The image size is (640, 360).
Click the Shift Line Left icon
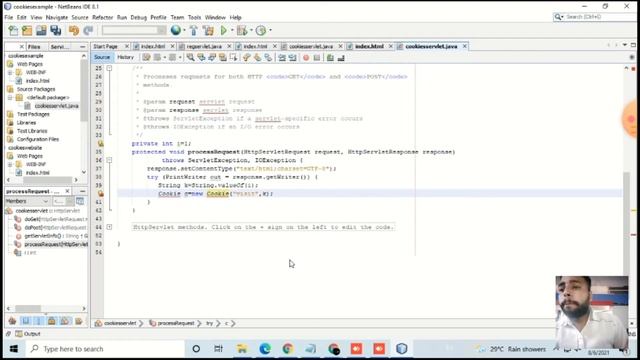point(282,58)
